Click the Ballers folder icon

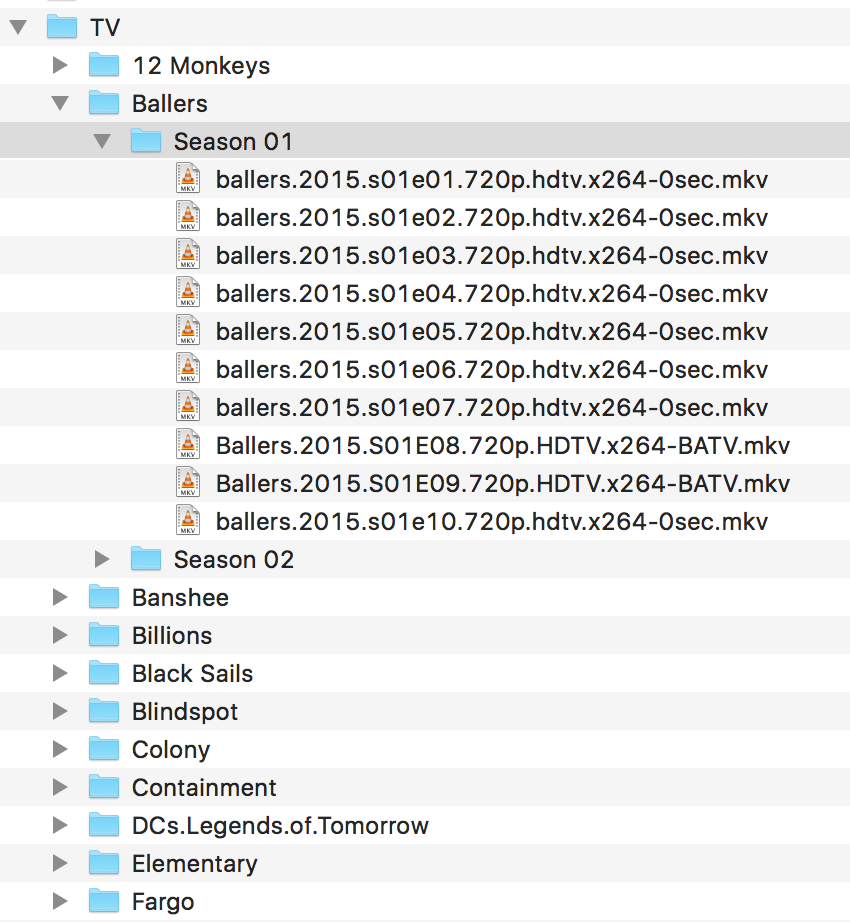pos(104,104)
